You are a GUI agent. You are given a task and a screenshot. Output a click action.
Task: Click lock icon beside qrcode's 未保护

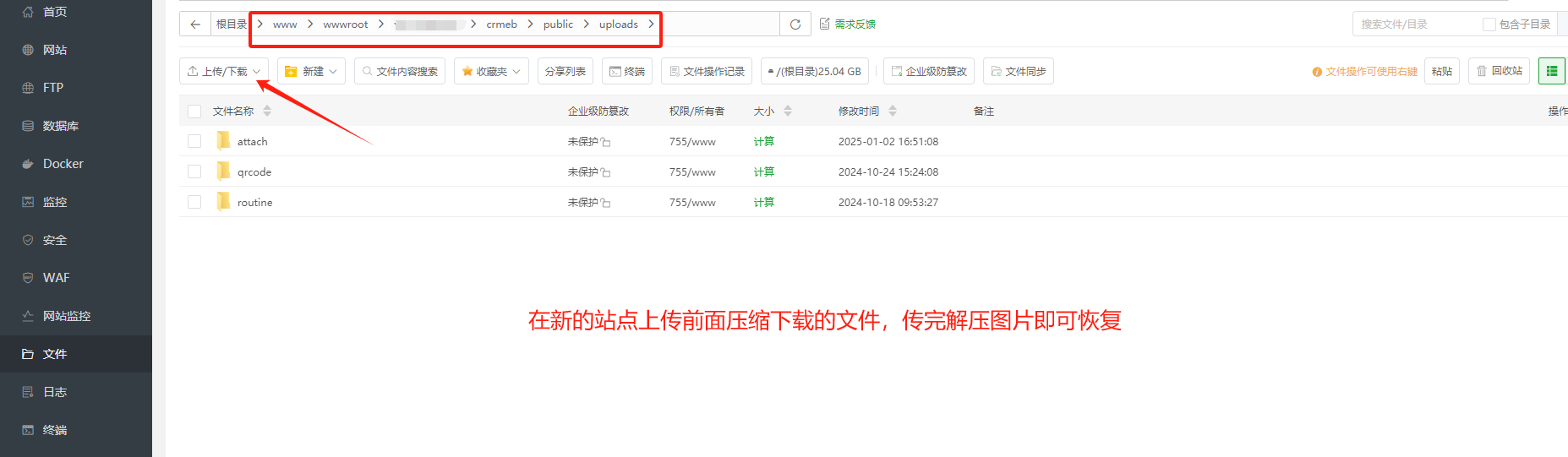606,172
